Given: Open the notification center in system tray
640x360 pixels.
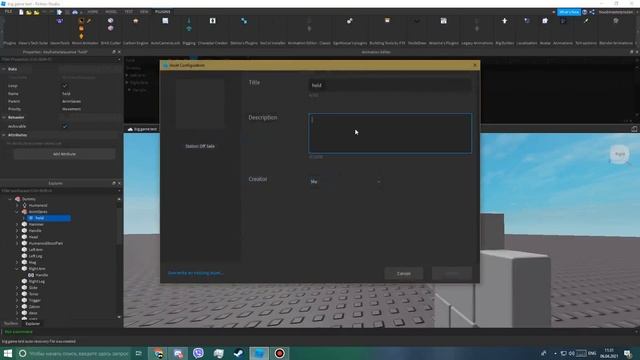Looking at the screenshot, I should [628, 353].
